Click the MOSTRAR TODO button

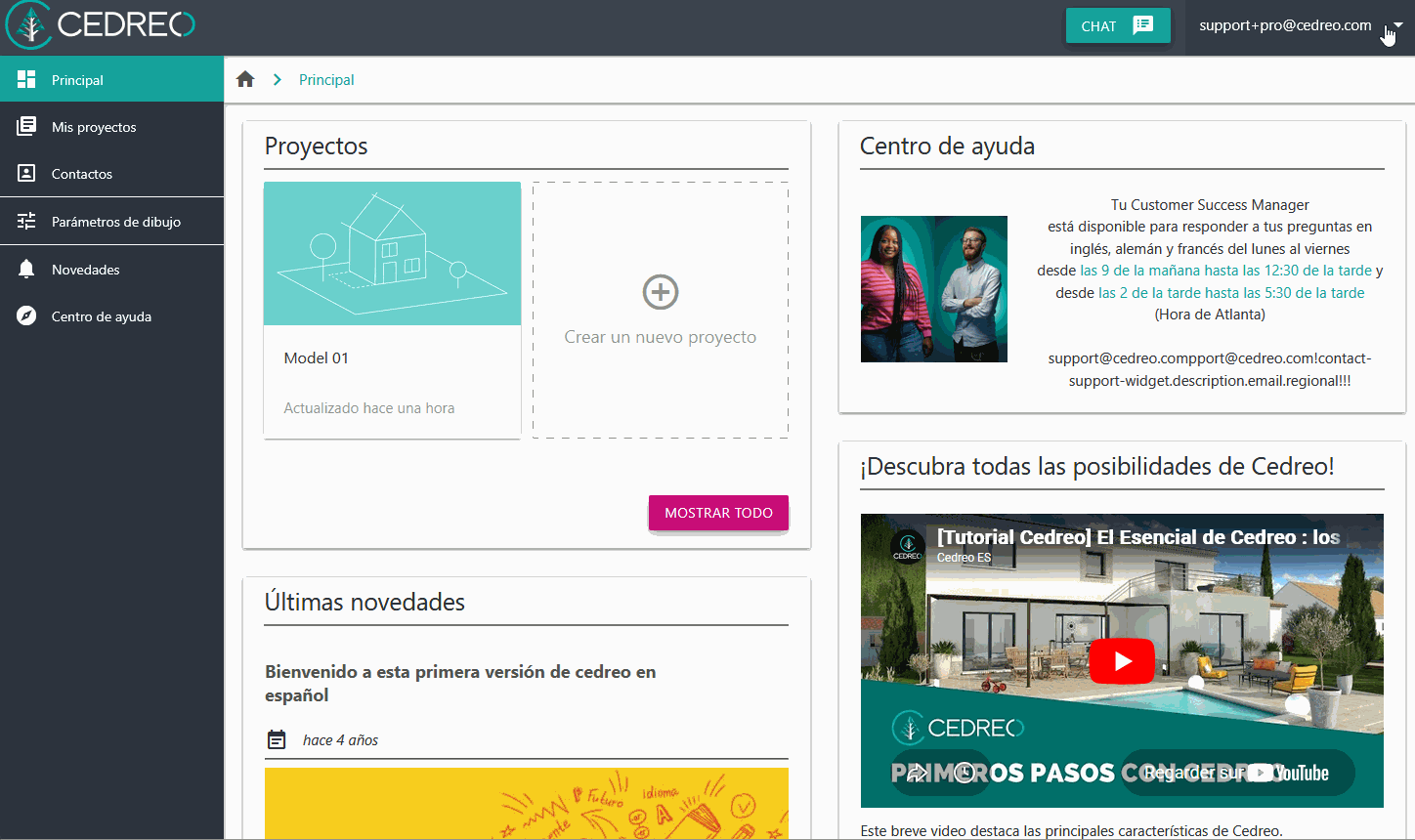pos(718,513)
